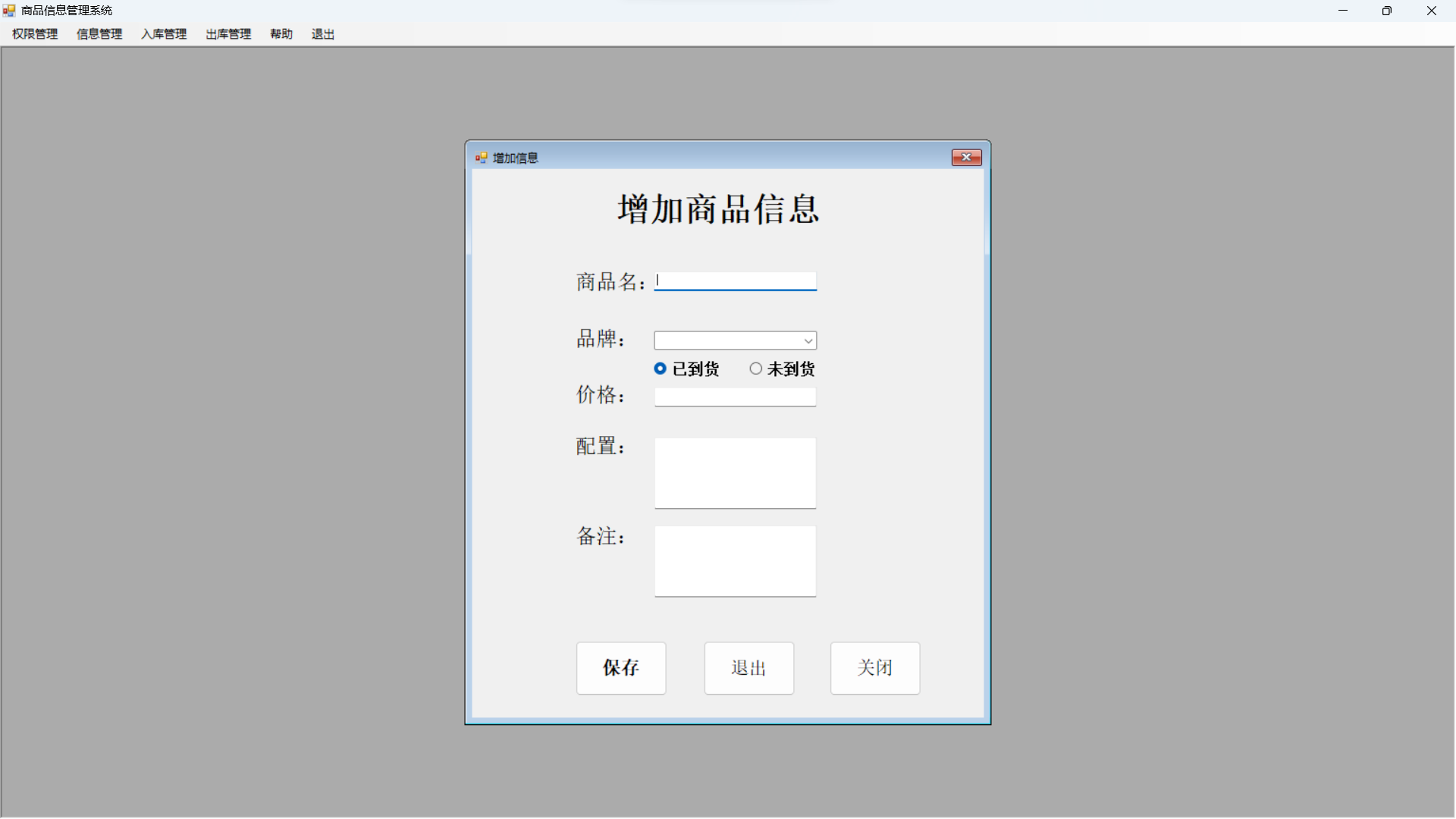Click the 关闭 button
Screen dimensions: 1456x819
875,668
